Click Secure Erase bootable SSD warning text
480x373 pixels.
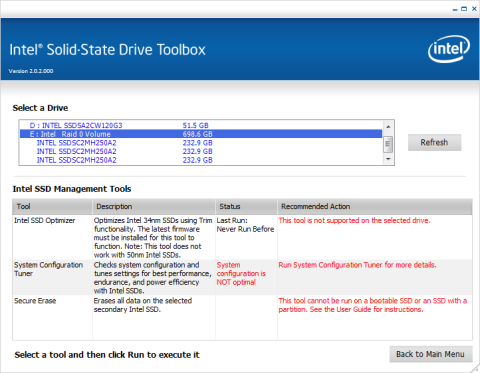[373, 305]
